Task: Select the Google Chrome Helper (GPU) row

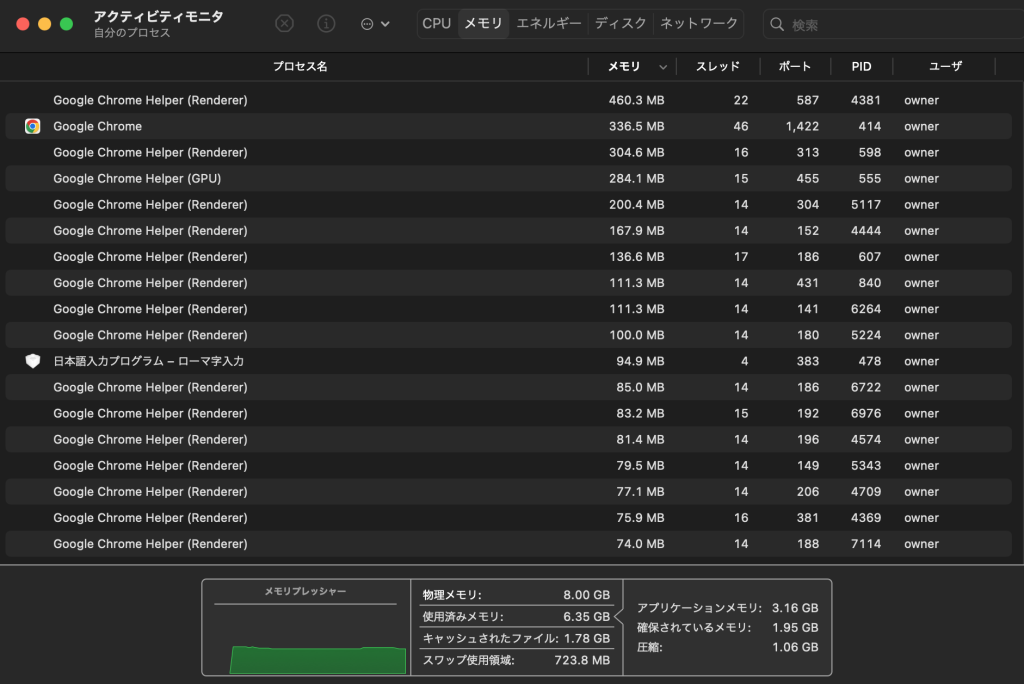Action: [508, 178]
